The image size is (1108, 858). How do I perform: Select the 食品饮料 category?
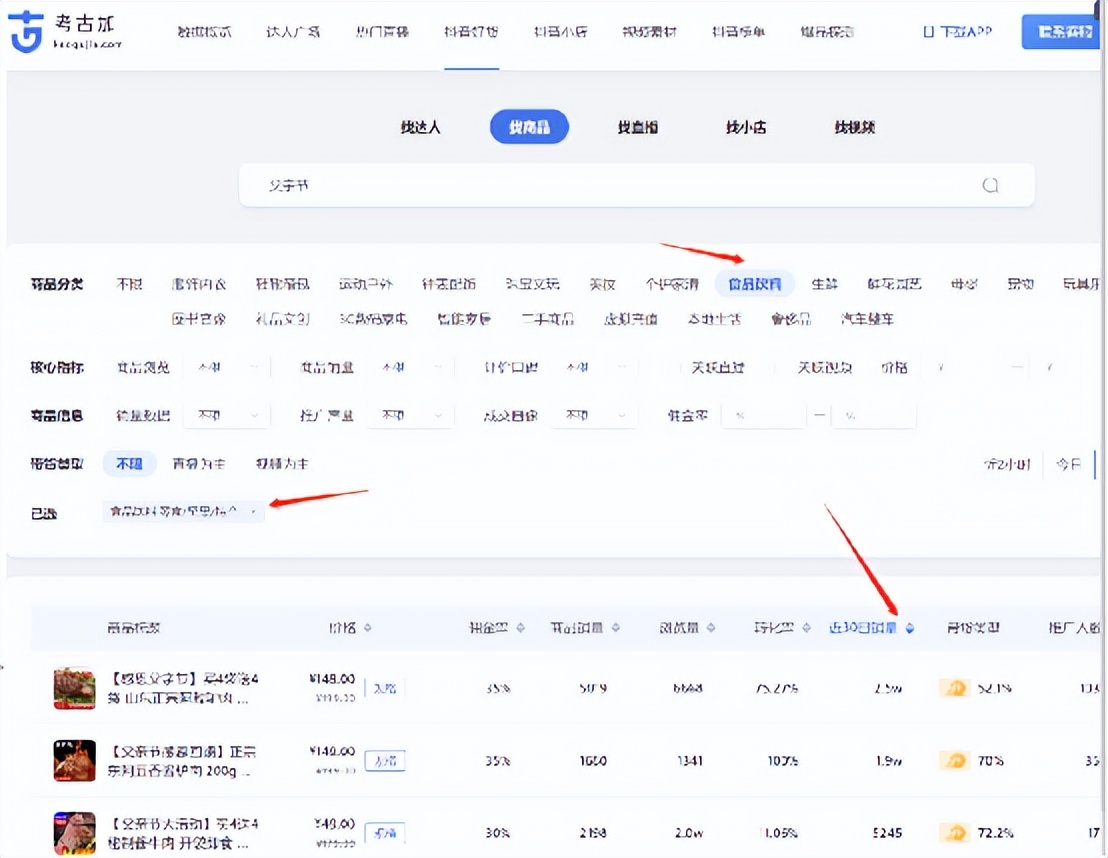(x=755, y=284)
